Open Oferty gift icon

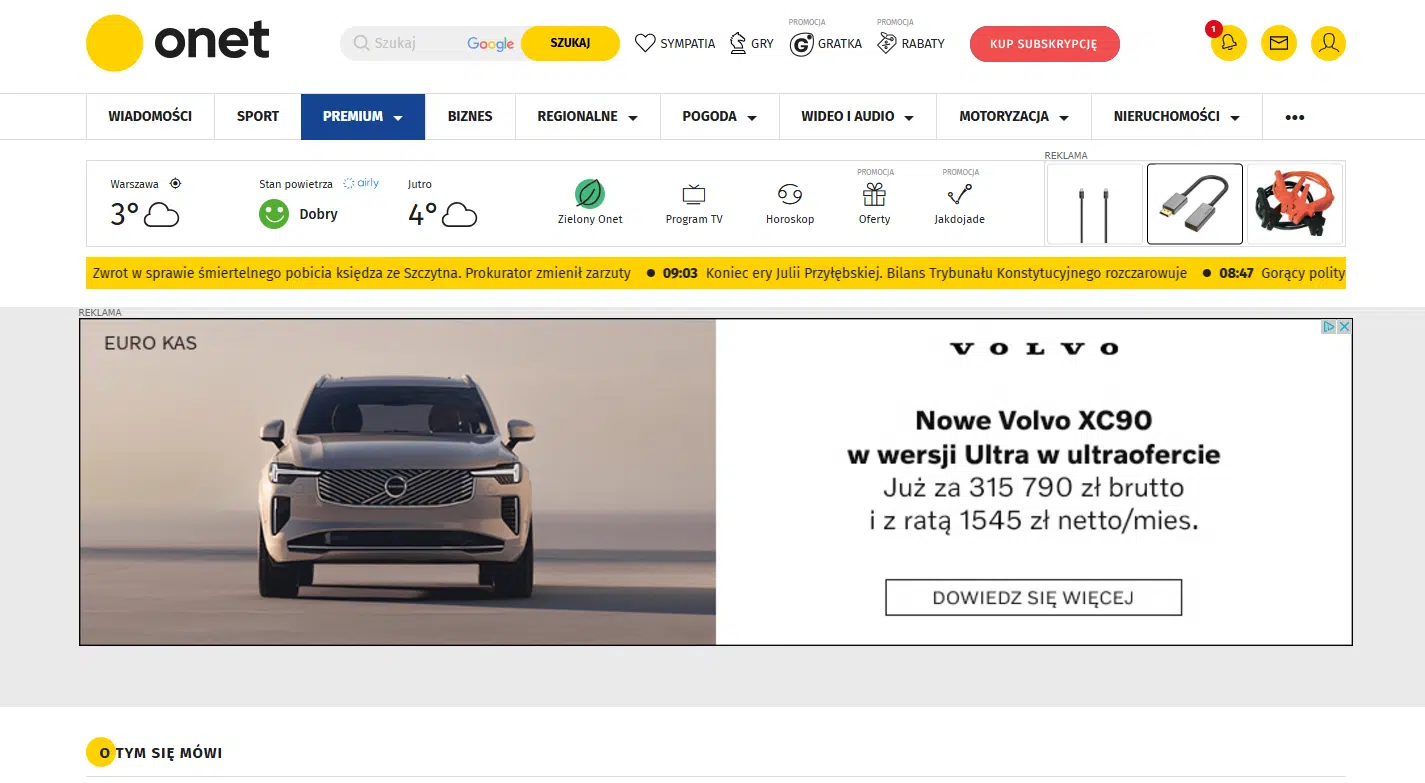pos(875,194)
